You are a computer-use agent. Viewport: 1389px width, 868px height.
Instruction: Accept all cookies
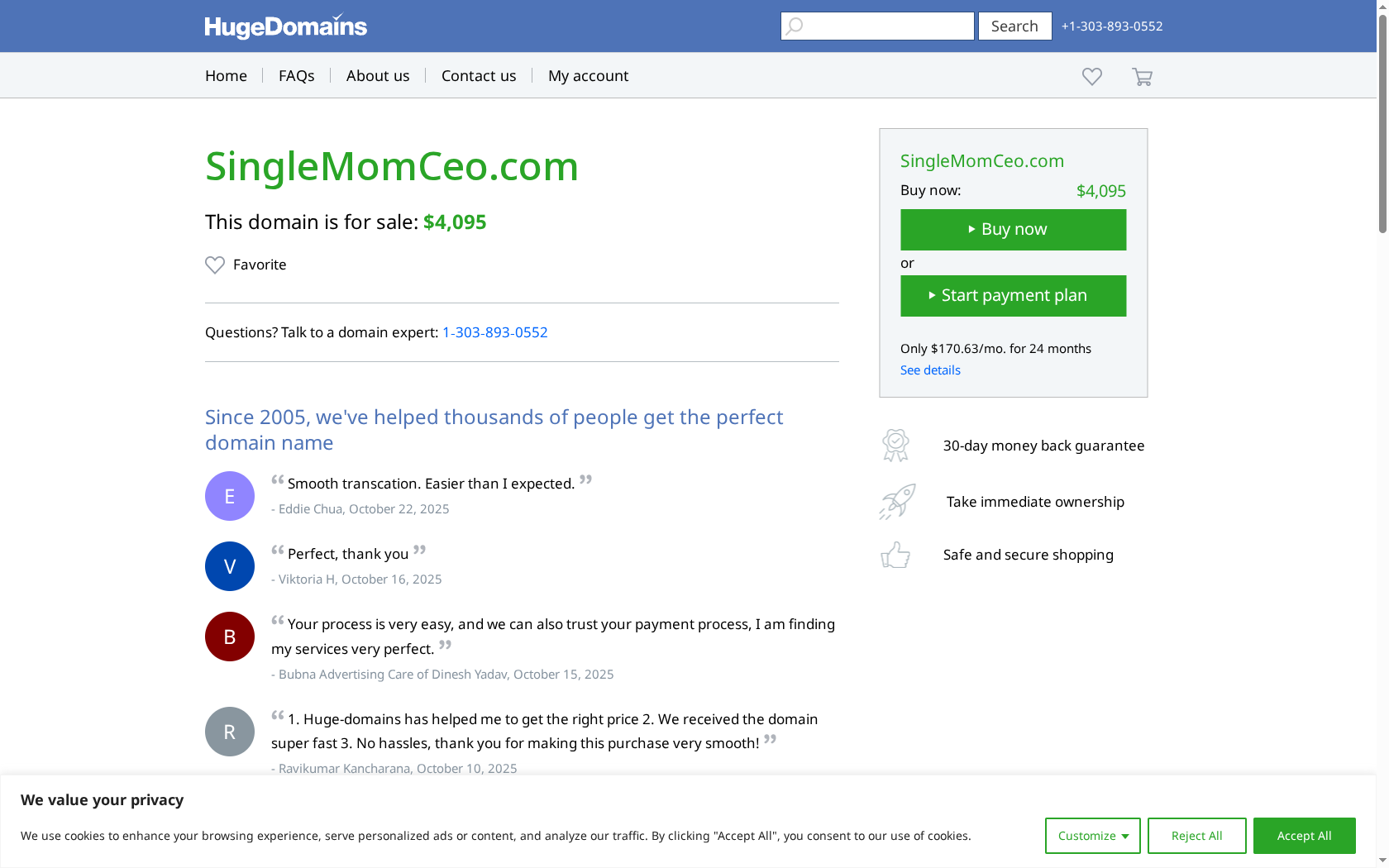[x=1304, y=836]
